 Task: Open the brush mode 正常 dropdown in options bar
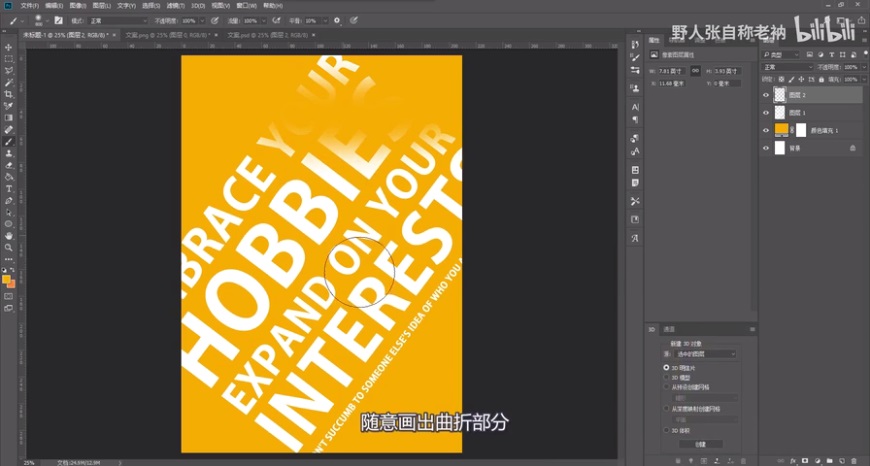[x=118, y=21]
